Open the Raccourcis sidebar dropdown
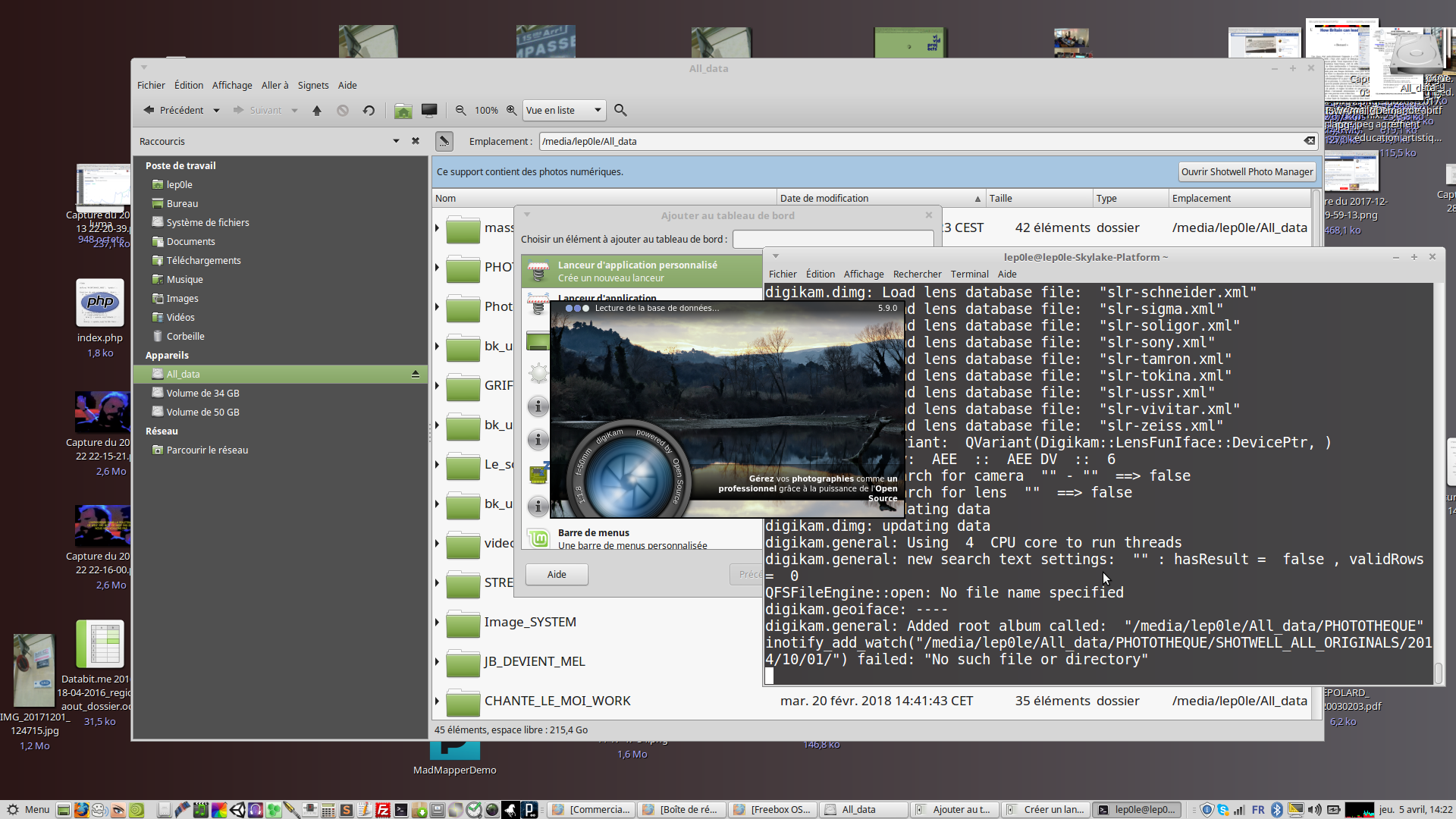 pos(396,142)
